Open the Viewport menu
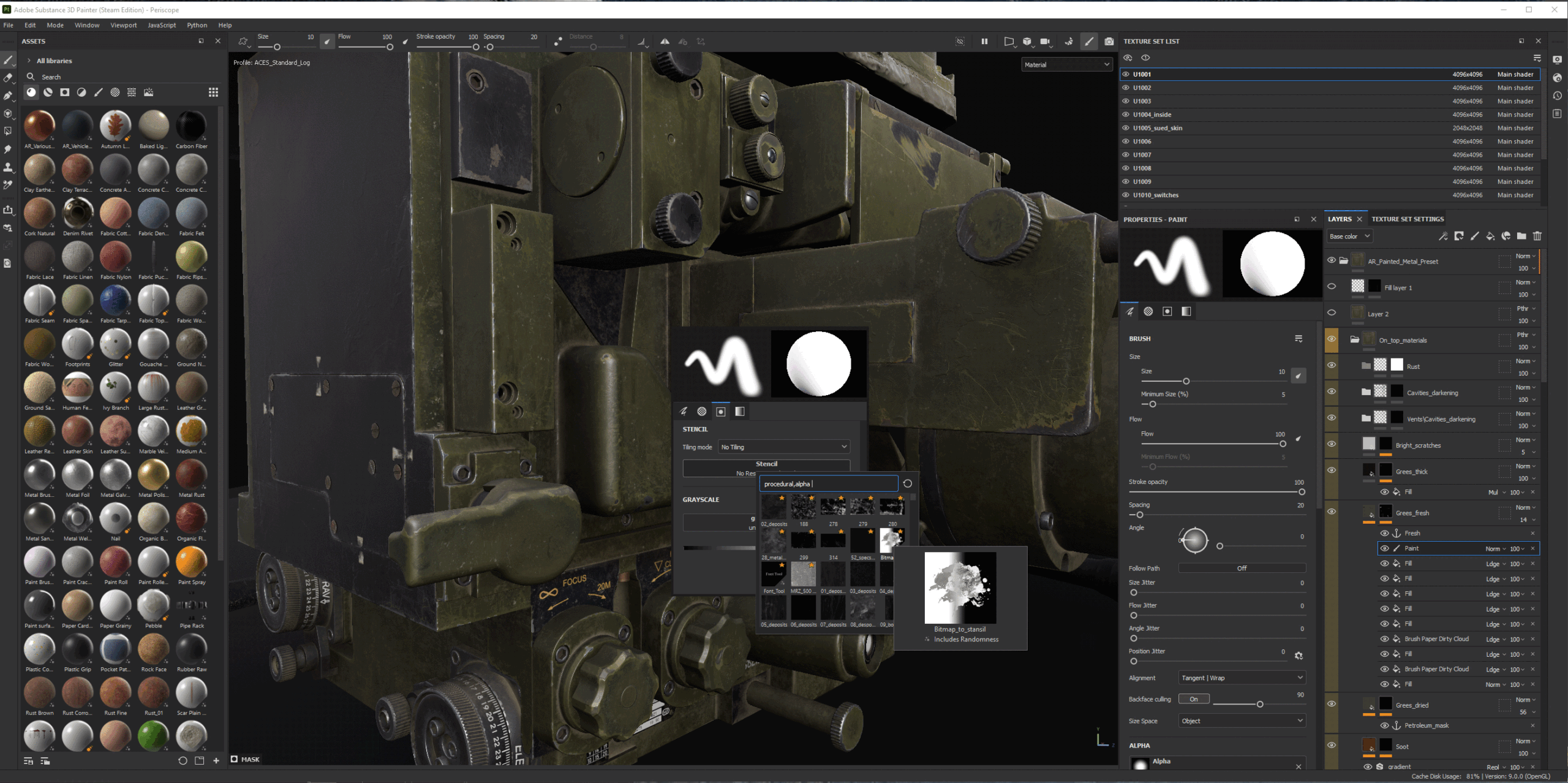Image resolution: width=1568 pixels, height=783 pixels. 123,25
